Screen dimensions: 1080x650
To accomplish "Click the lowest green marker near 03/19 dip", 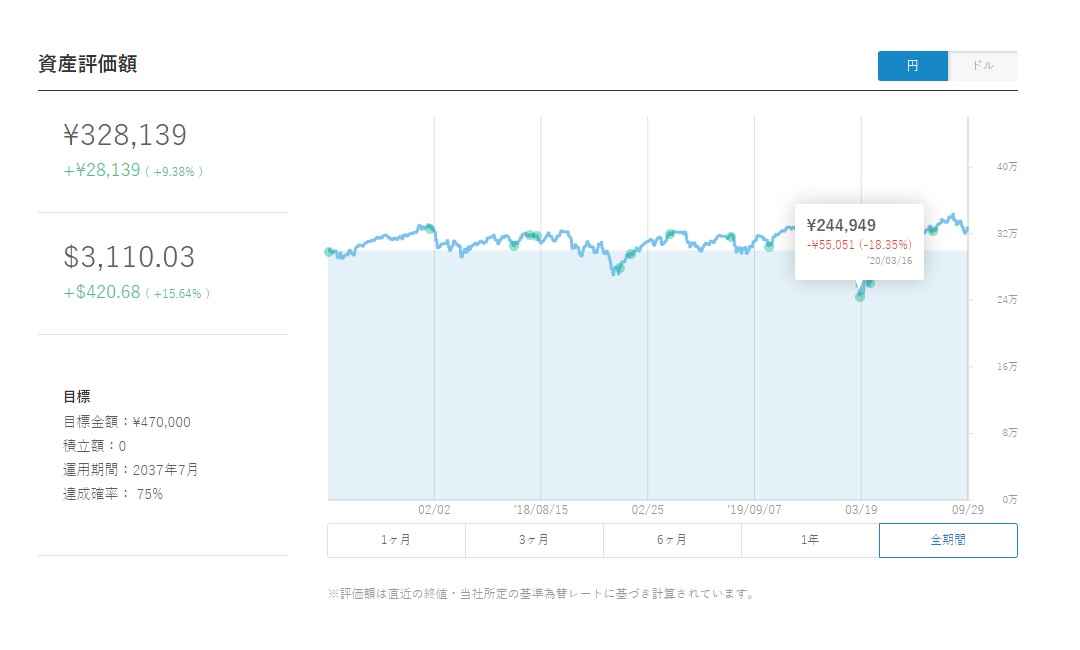I will (x=860, y=296).
